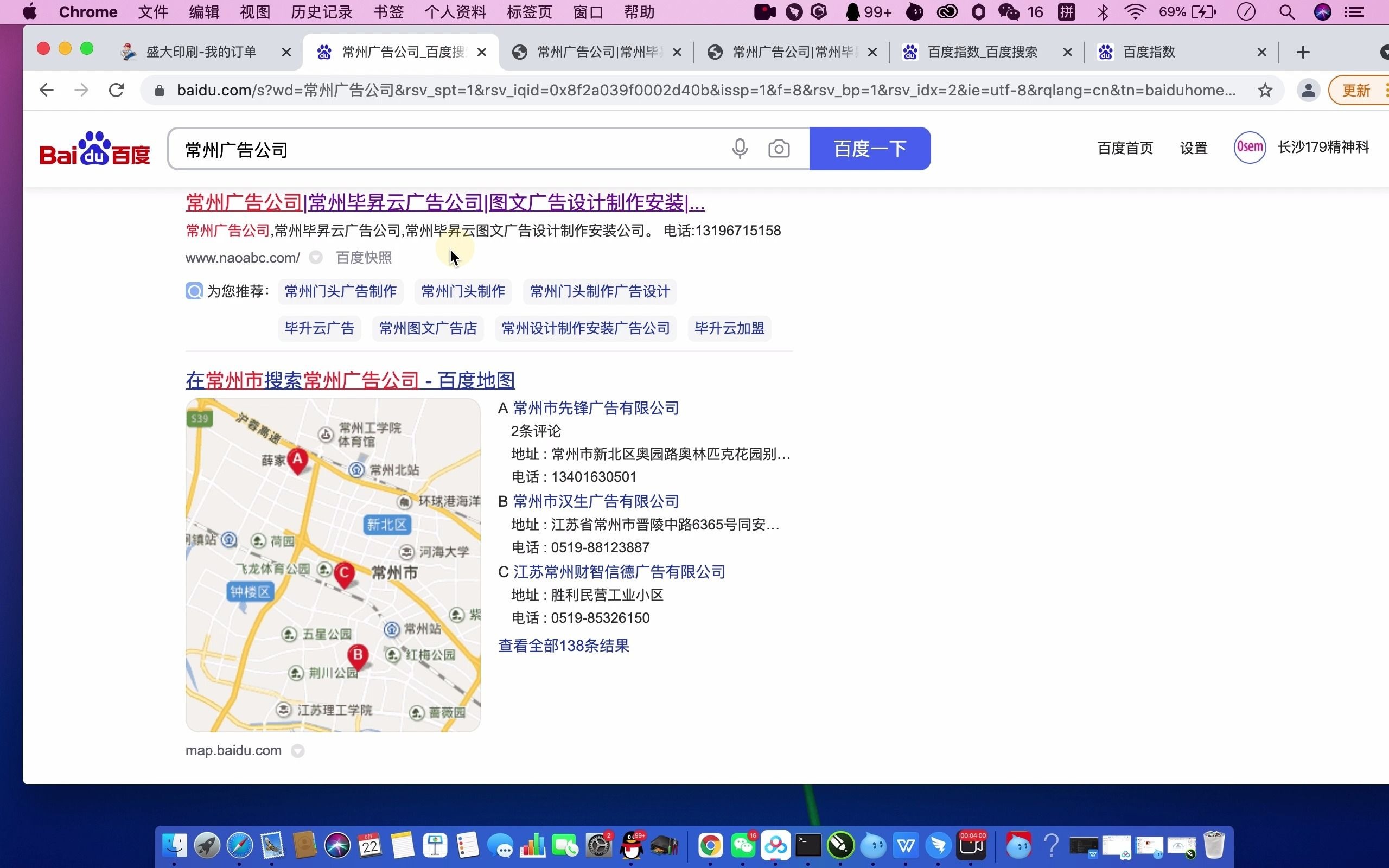
Task: Open 百度快照 cached page link
Action: pos(364,258)
